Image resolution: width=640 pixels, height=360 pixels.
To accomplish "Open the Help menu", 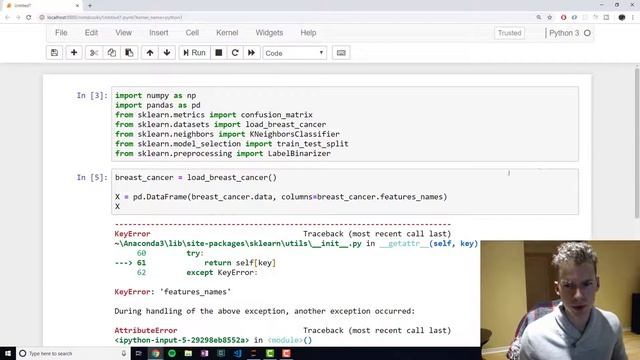I will [308, 33].
